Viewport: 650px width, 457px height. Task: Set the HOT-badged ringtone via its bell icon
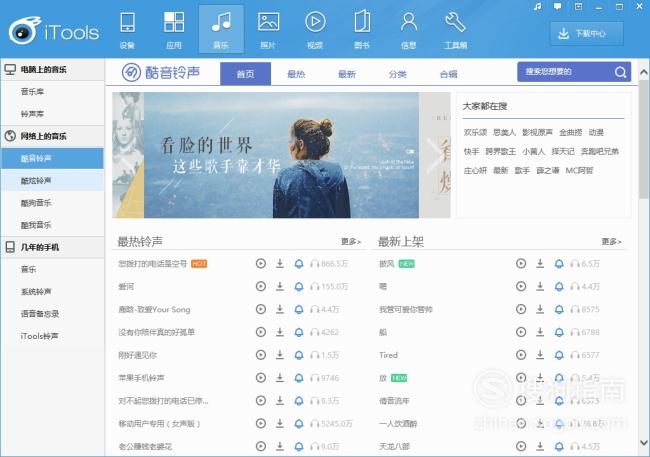299,264
